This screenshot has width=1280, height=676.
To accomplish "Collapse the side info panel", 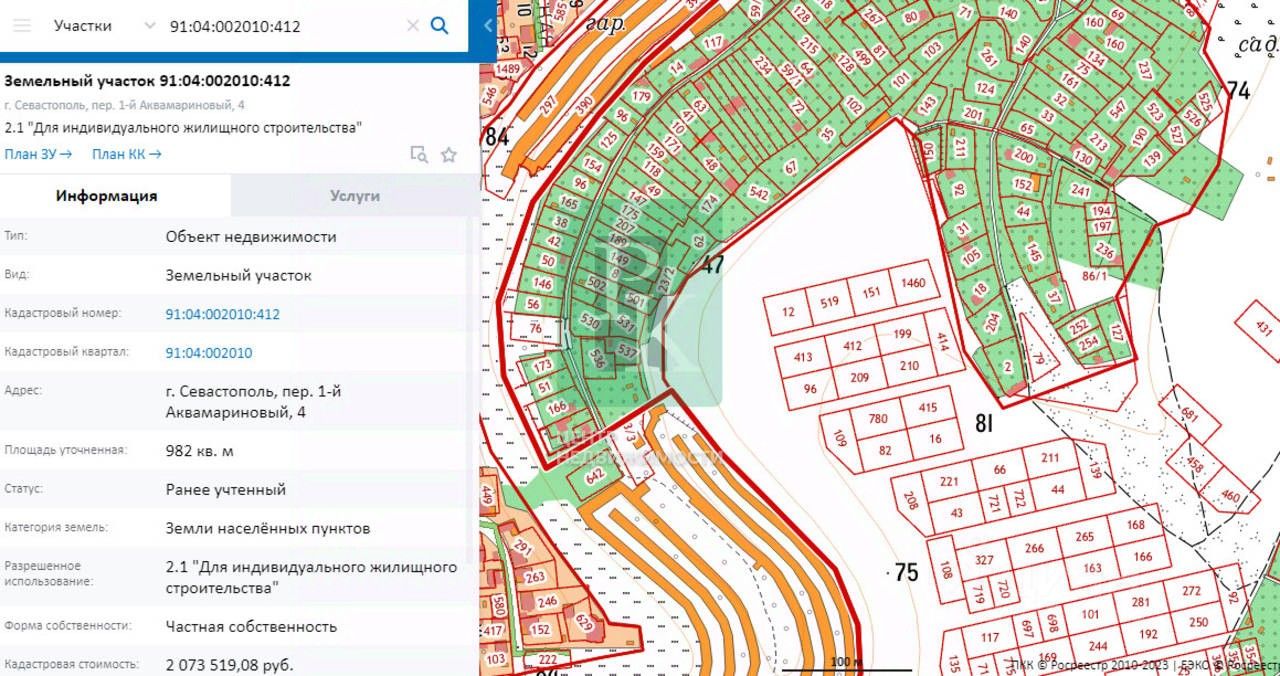I will click(488, 26).
